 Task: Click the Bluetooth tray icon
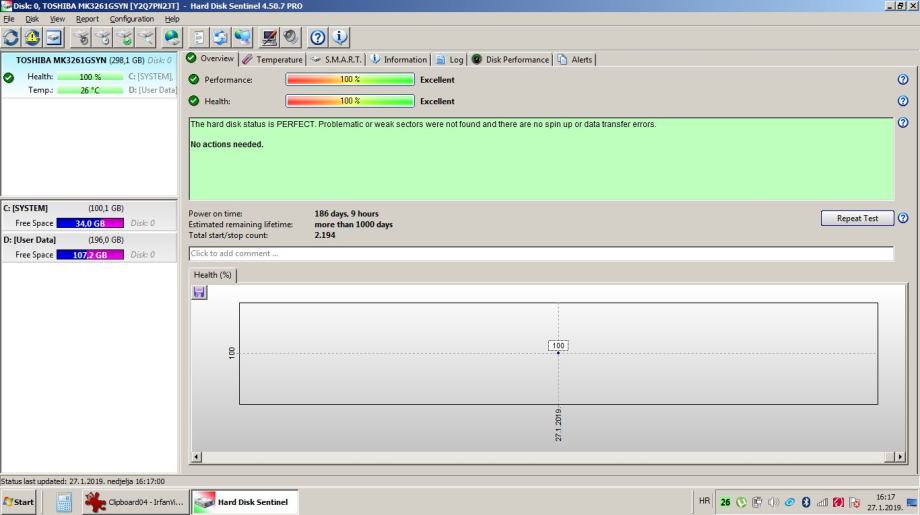[x=806, y=502]
